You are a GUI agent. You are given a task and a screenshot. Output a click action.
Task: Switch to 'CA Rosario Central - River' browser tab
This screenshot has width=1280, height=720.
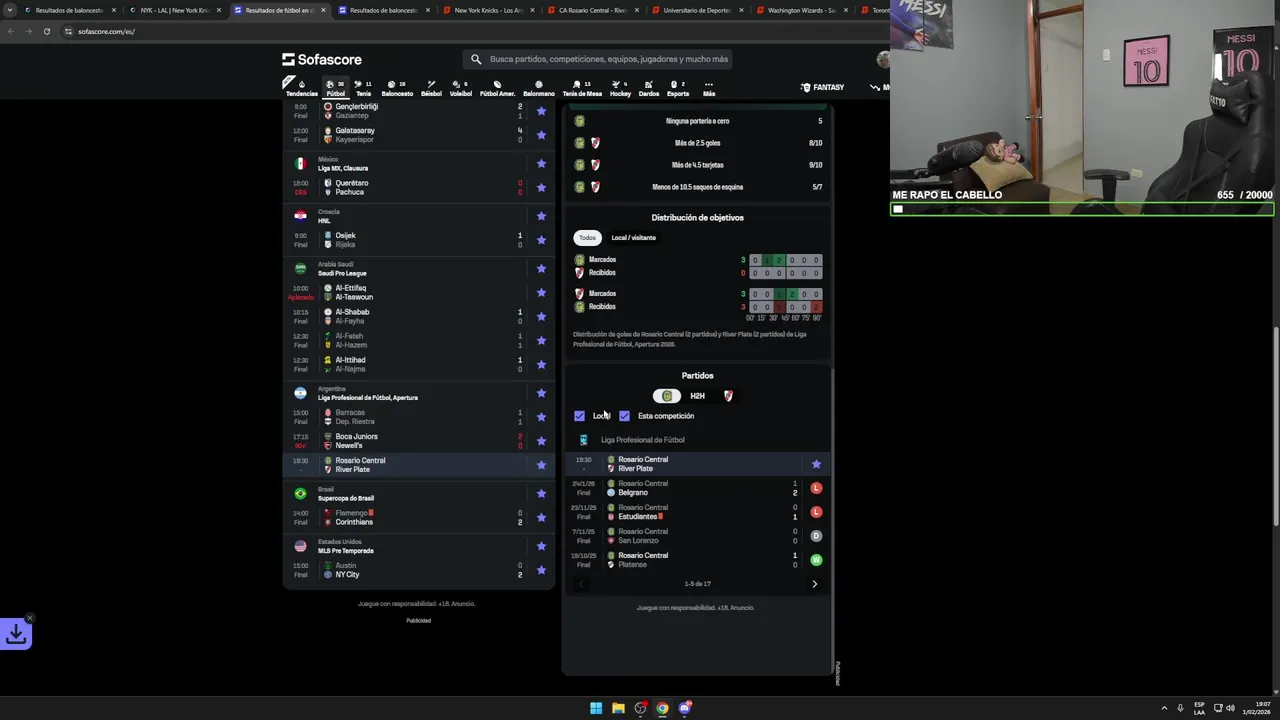pyautogui.click(x=594, y=10)
